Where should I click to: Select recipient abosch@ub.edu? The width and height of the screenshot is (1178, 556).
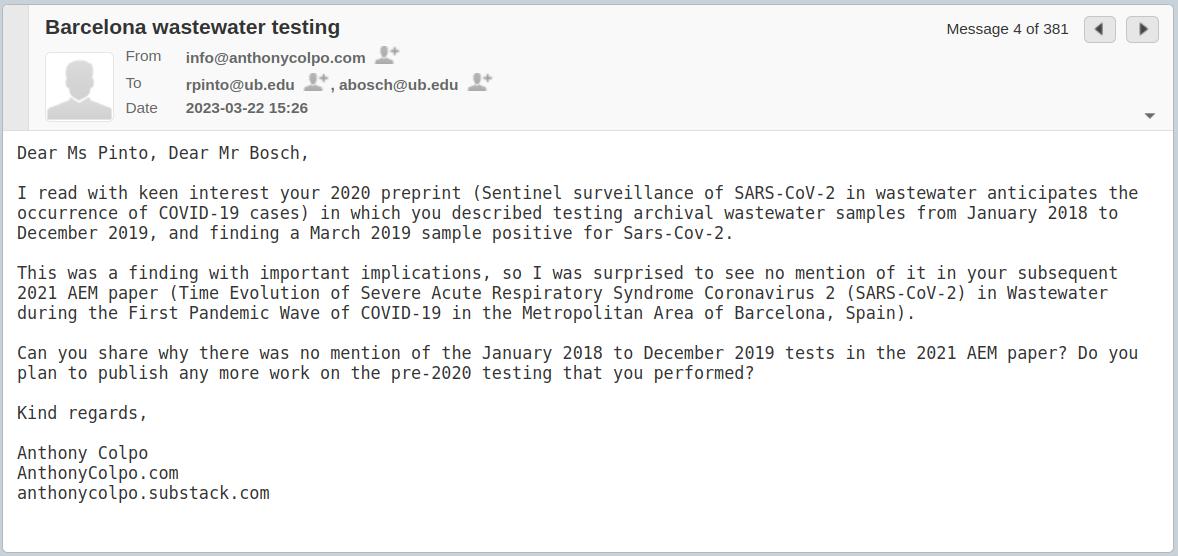pyautogui.click(x=398, y=85)
